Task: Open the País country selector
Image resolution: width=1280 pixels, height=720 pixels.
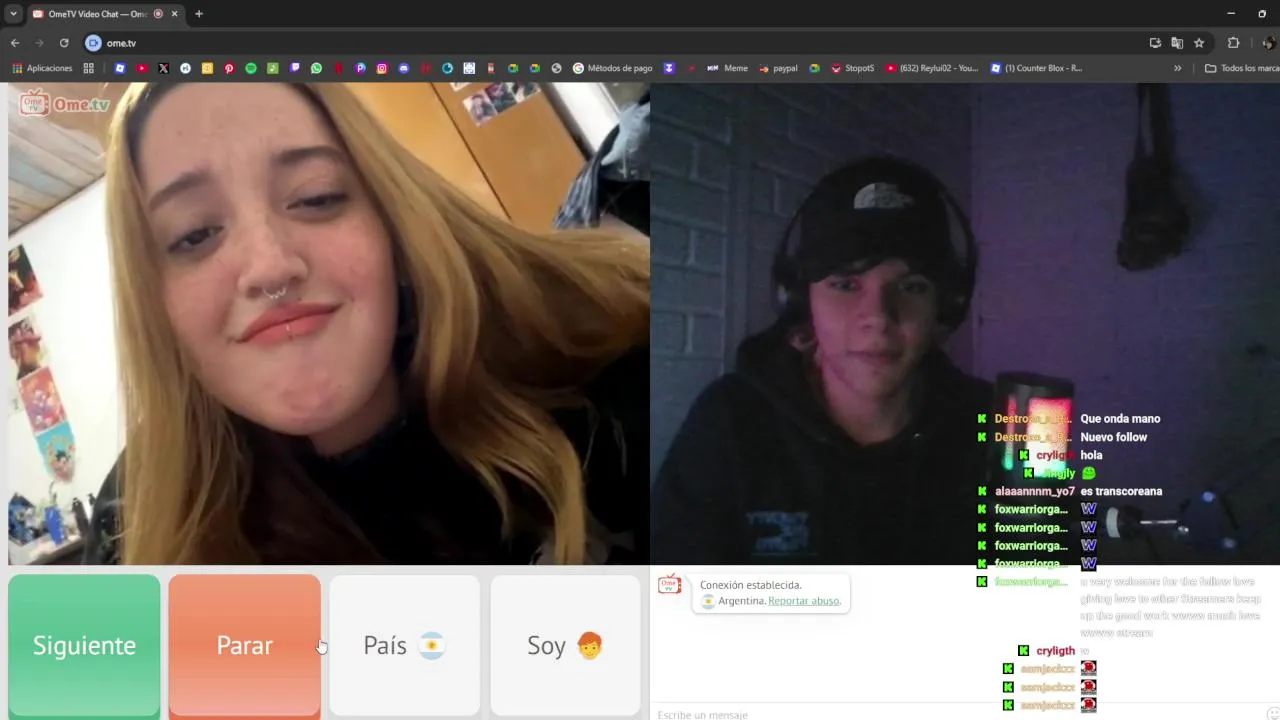Action: [404, 645]
